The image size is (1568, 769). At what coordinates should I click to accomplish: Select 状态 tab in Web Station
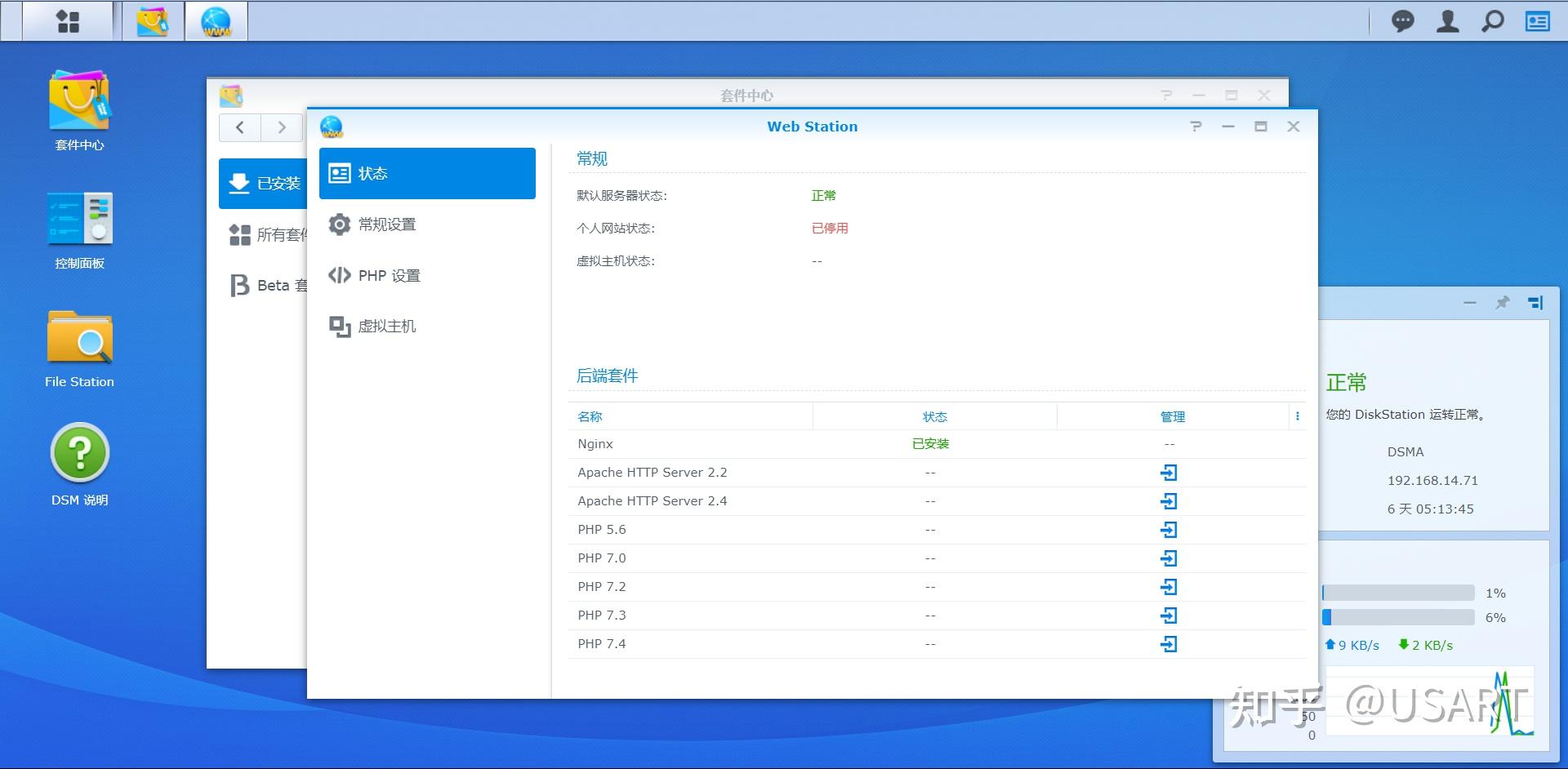(x=427, y=173)
